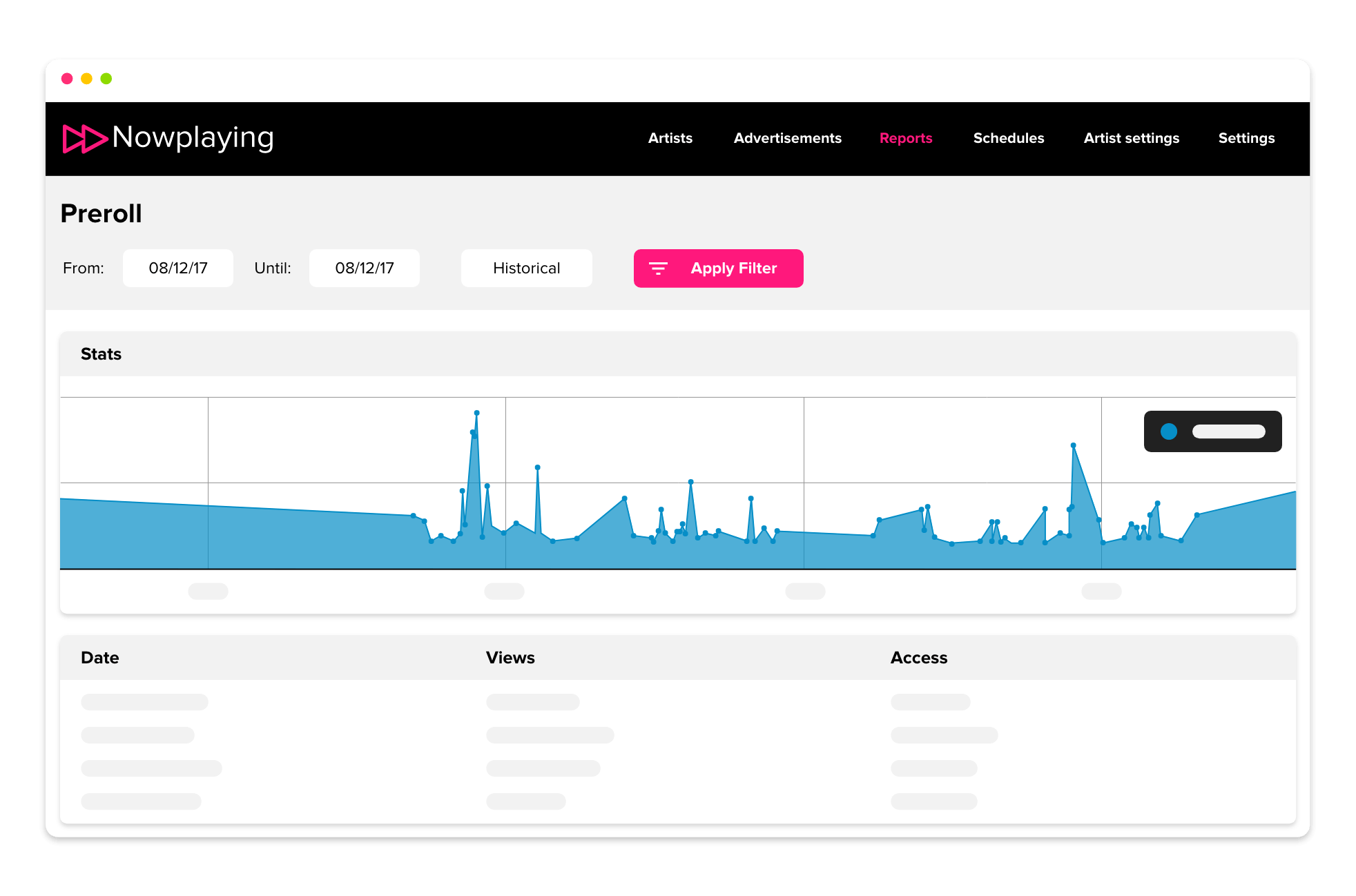Open the Artist settings page
The height and width of the screenshot is (896, 1356).
[x=1131, y=138]
